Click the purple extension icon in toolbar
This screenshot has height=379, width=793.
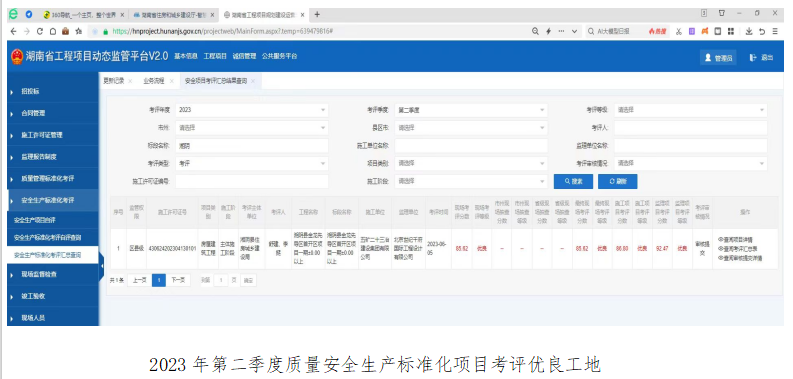(692, 31)
